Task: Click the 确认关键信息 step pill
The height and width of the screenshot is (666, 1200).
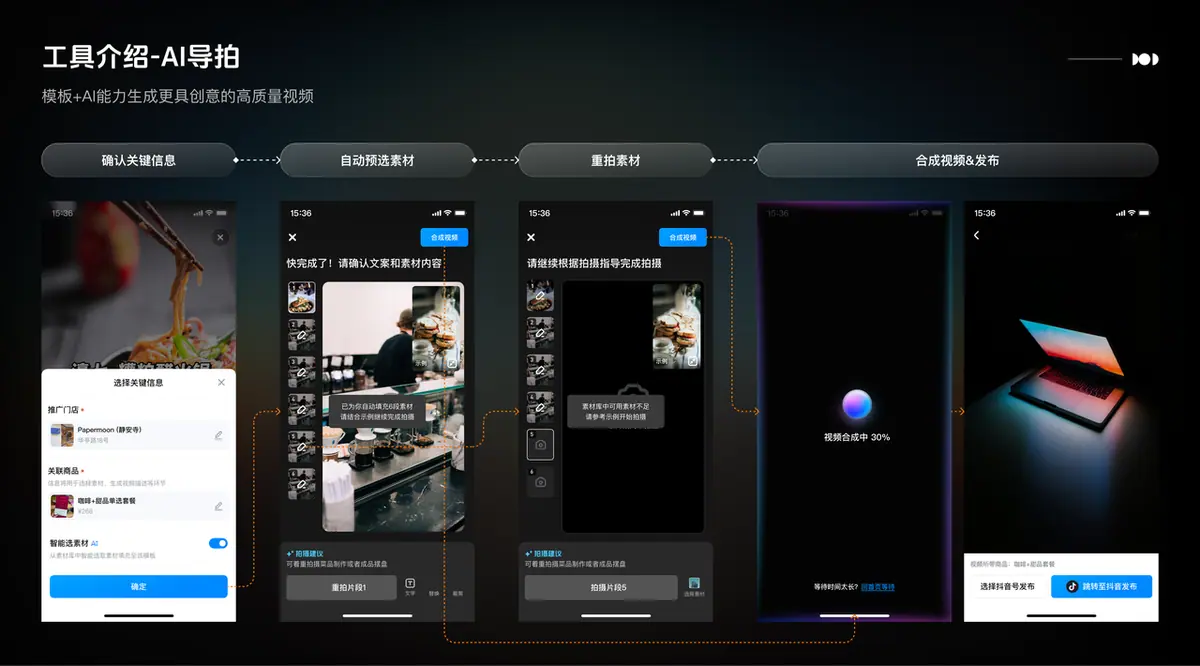Action: (x=139, y=160)
